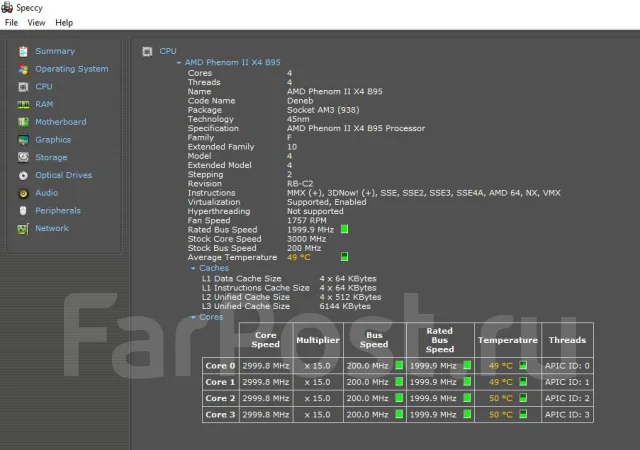Open the Audio section link
Screen dimensions: 640x450
click(x=47, y=193)
